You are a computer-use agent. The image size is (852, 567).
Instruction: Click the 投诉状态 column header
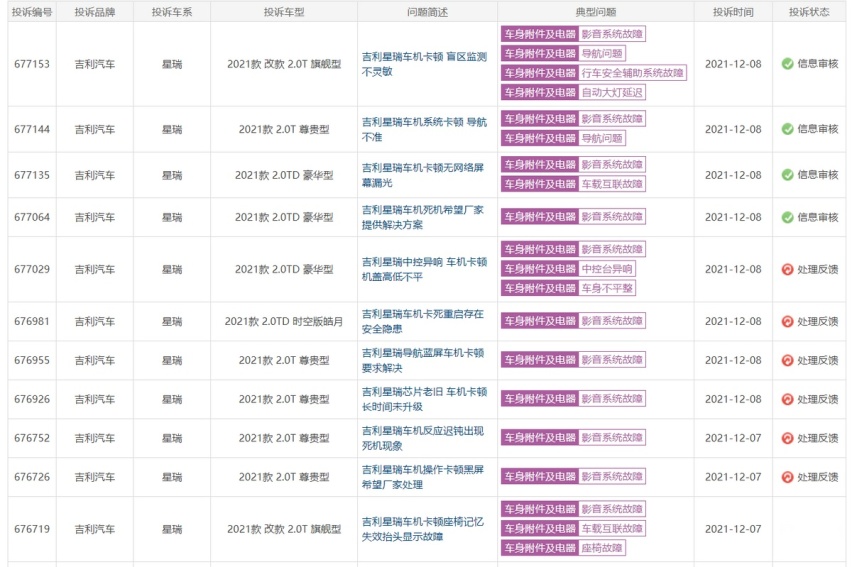coord(809,12)
